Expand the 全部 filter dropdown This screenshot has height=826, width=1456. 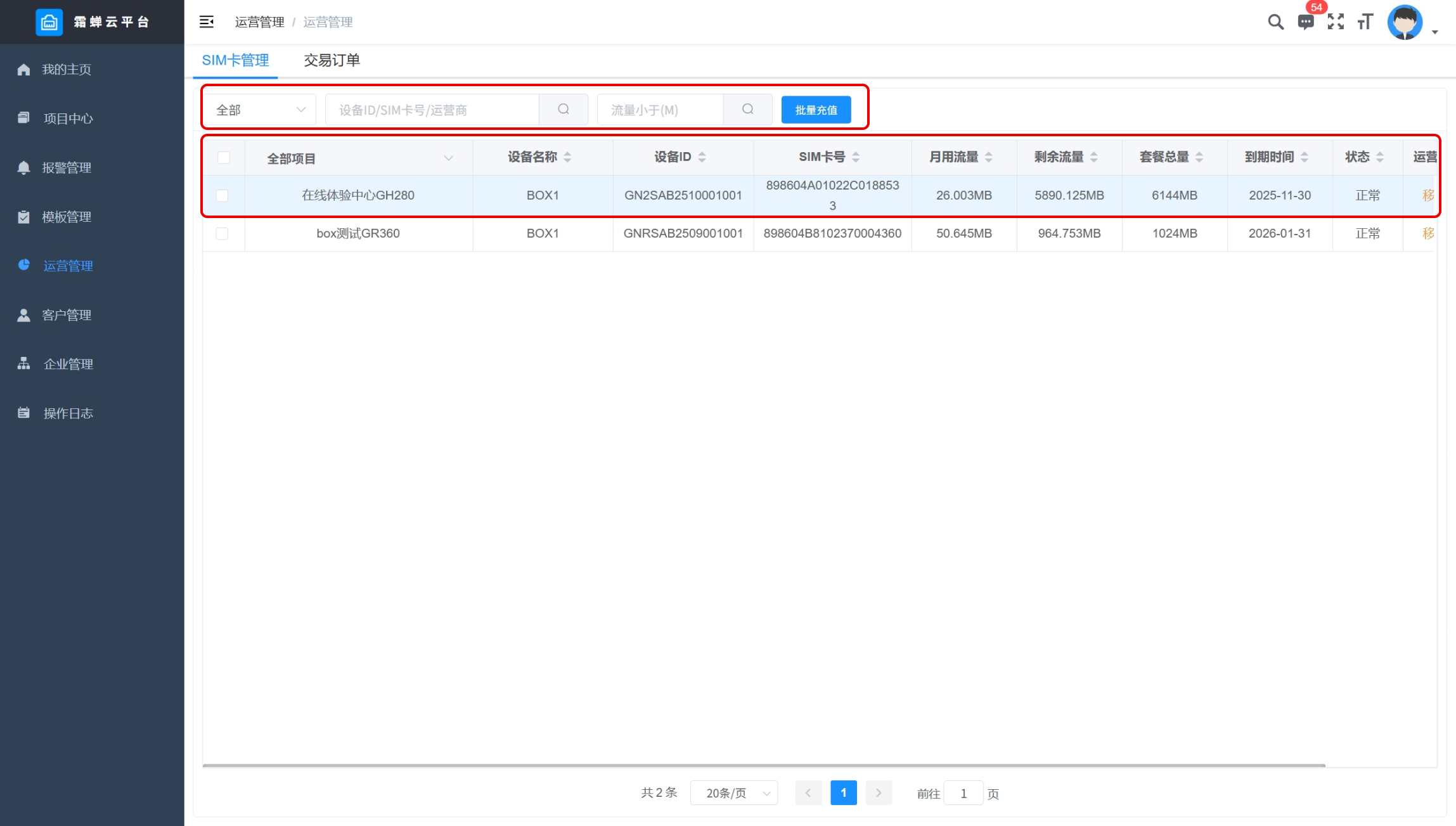coord(260,110)
